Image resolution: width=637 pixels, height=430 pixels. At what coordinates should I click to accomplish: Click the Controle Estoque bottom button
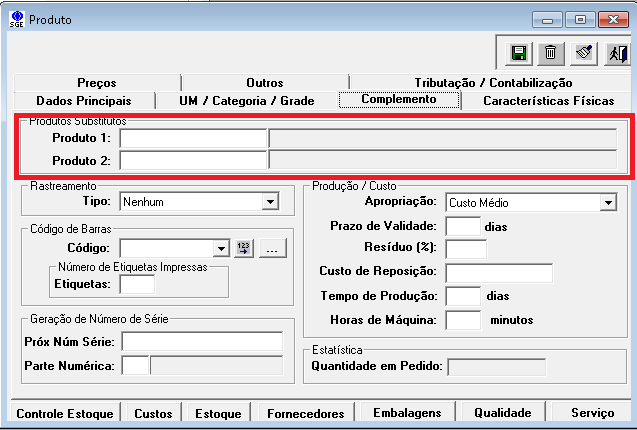(x=66, y=412)
